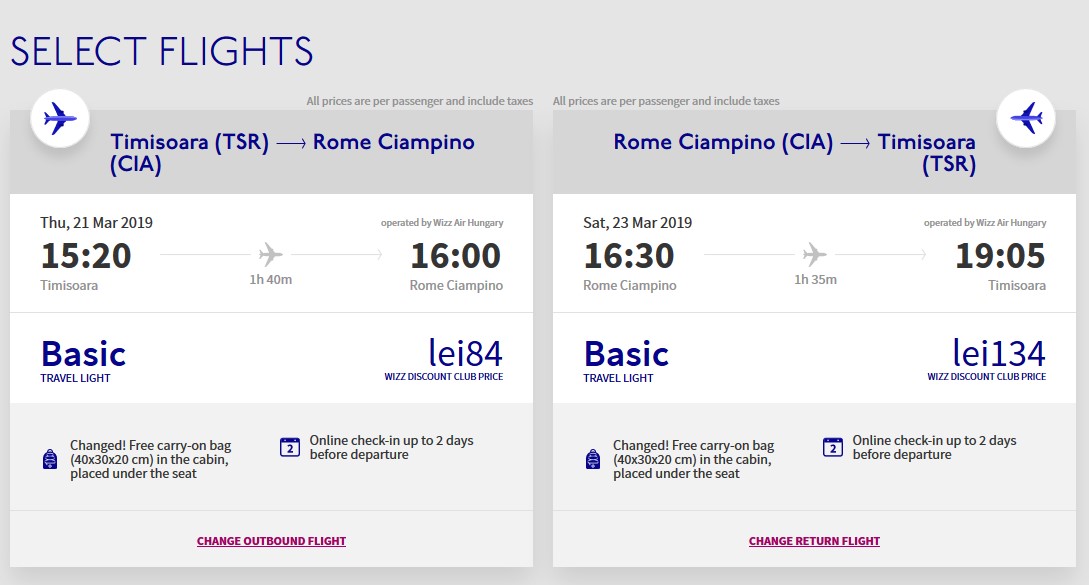Click the return flight airplane icon
The width and height of the screenshot is (1089, 585).
tap(1026, 119)
